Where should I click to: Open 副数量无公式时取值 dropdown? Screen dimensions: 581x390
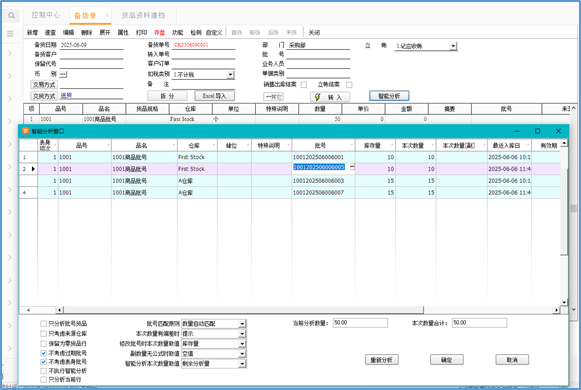pyautogui.click(x=242, y=354)
